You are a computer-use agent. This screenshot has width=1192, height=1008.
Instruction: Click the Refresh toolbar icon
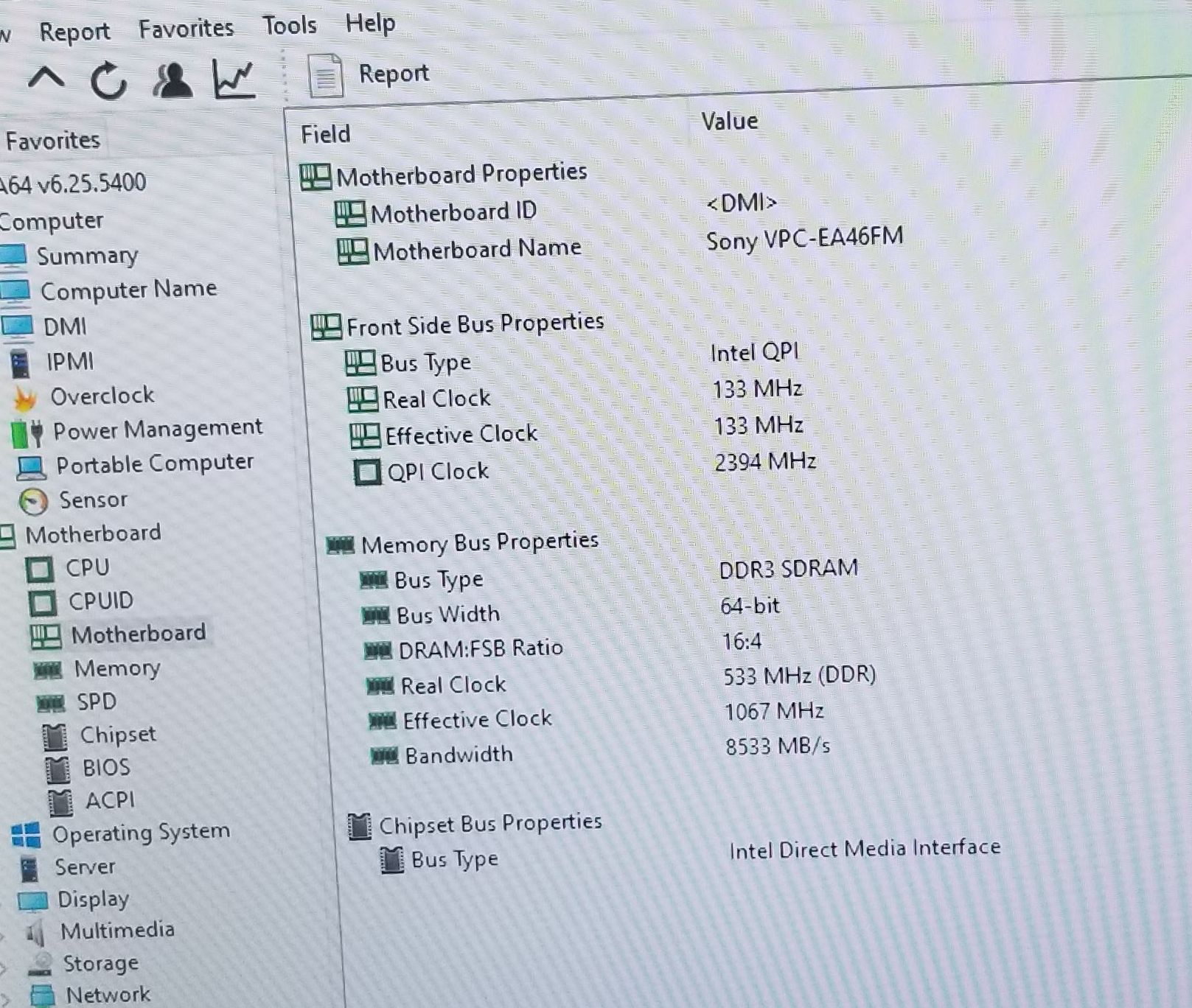tap(108, 80)
